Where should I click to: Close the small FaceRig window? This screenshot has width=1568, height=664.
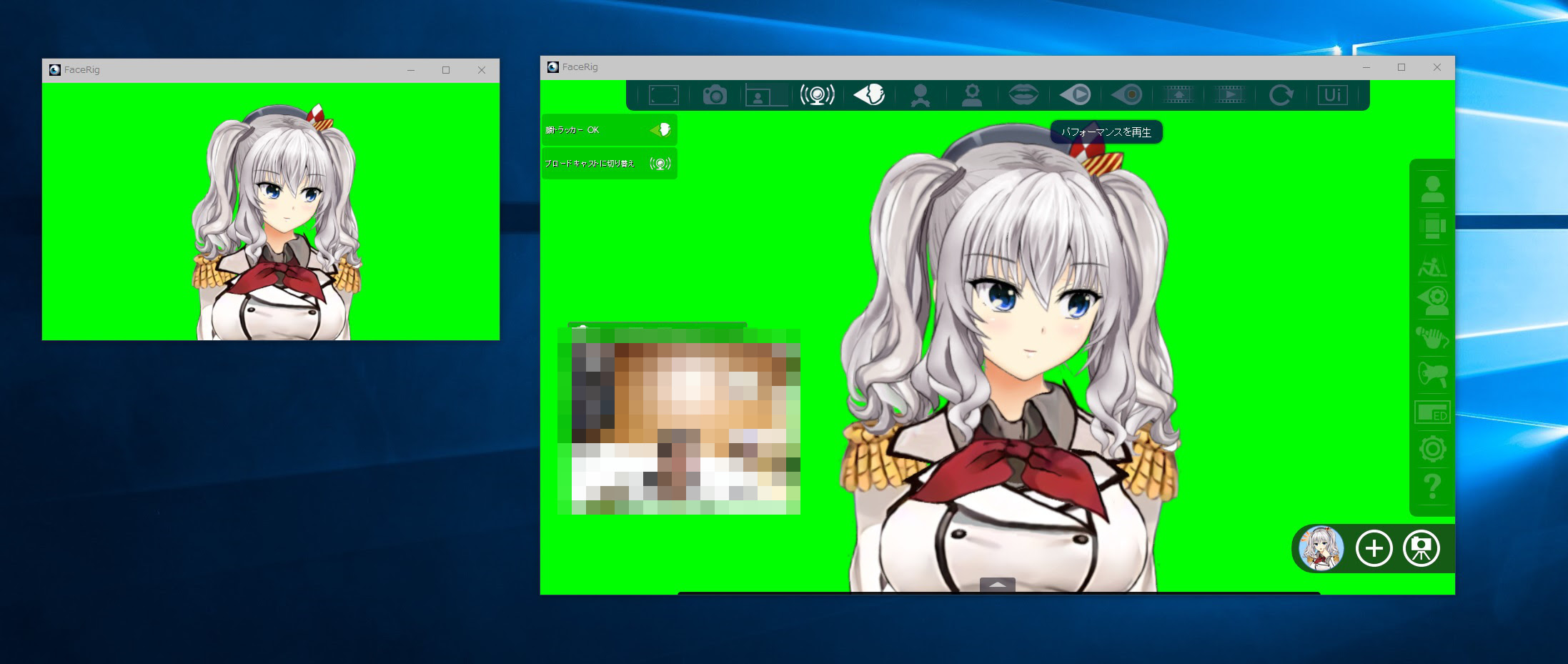[482, 70]
